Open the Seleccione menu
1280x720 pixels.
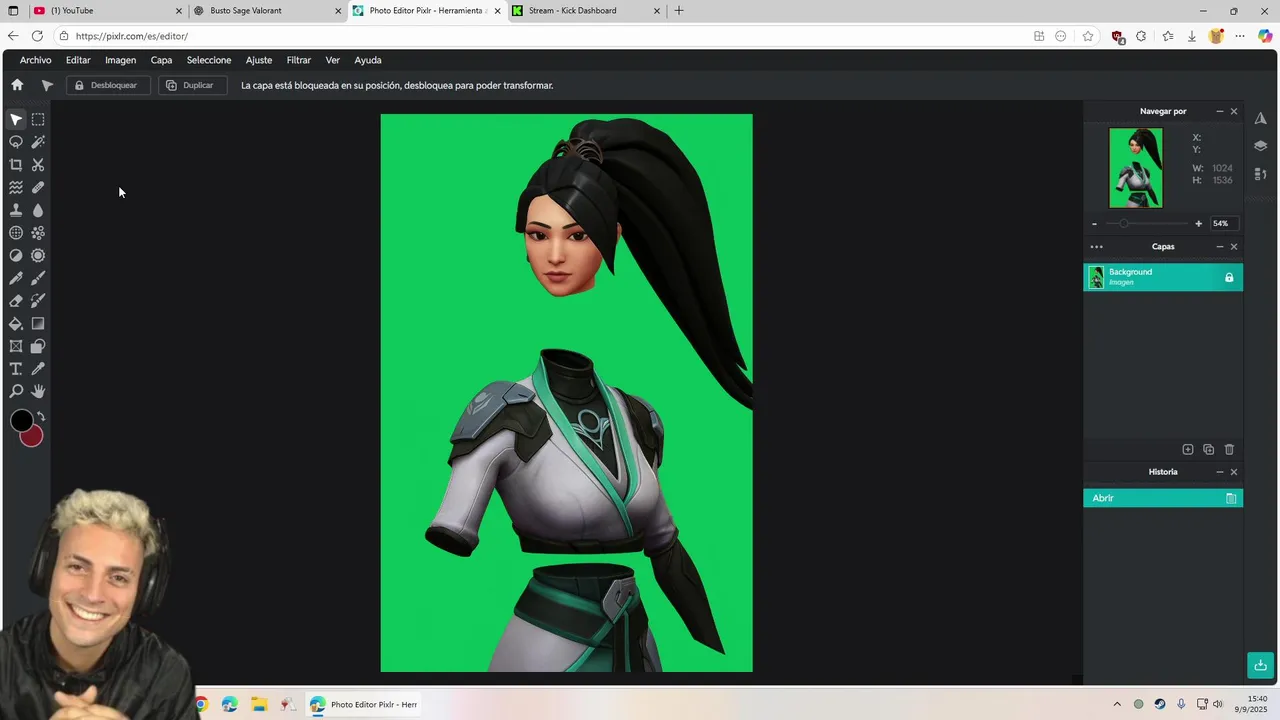[x=209, y=60]
